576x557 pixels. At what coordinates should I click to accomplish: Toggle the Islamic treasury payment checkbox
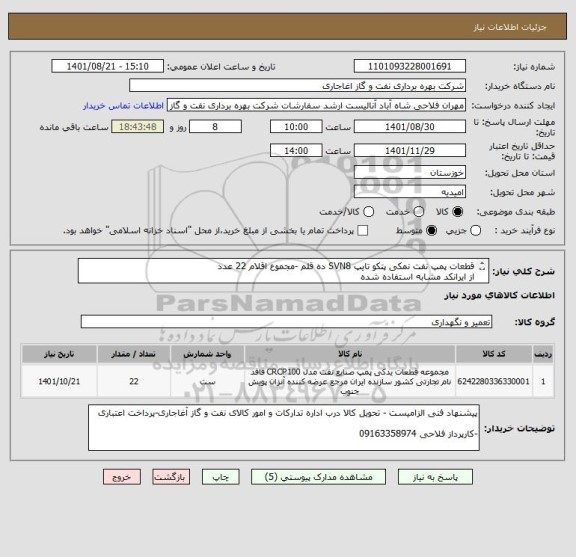tap(363, 231)
